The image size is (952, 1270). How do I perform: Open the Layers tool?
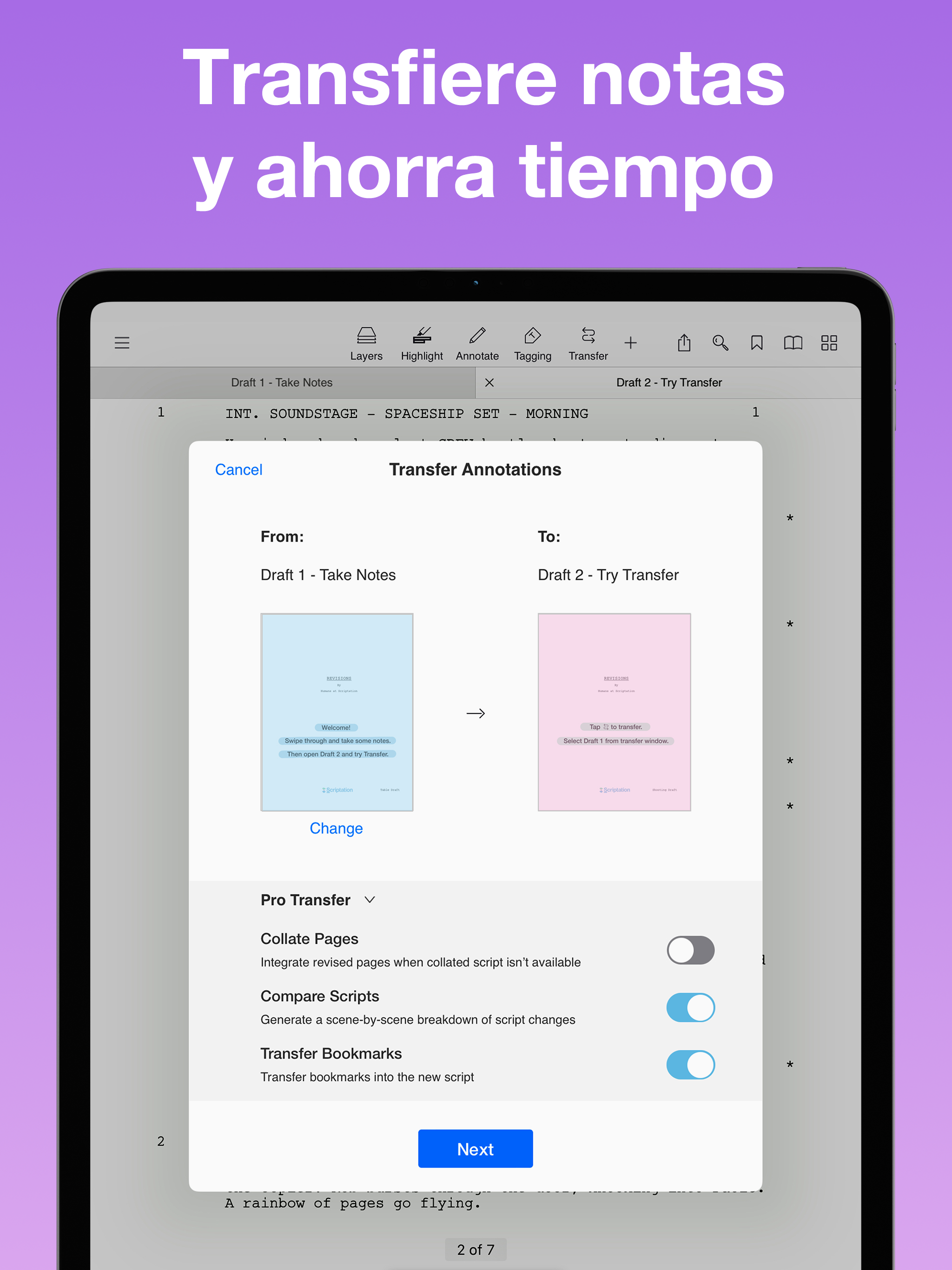coord(366,344)
